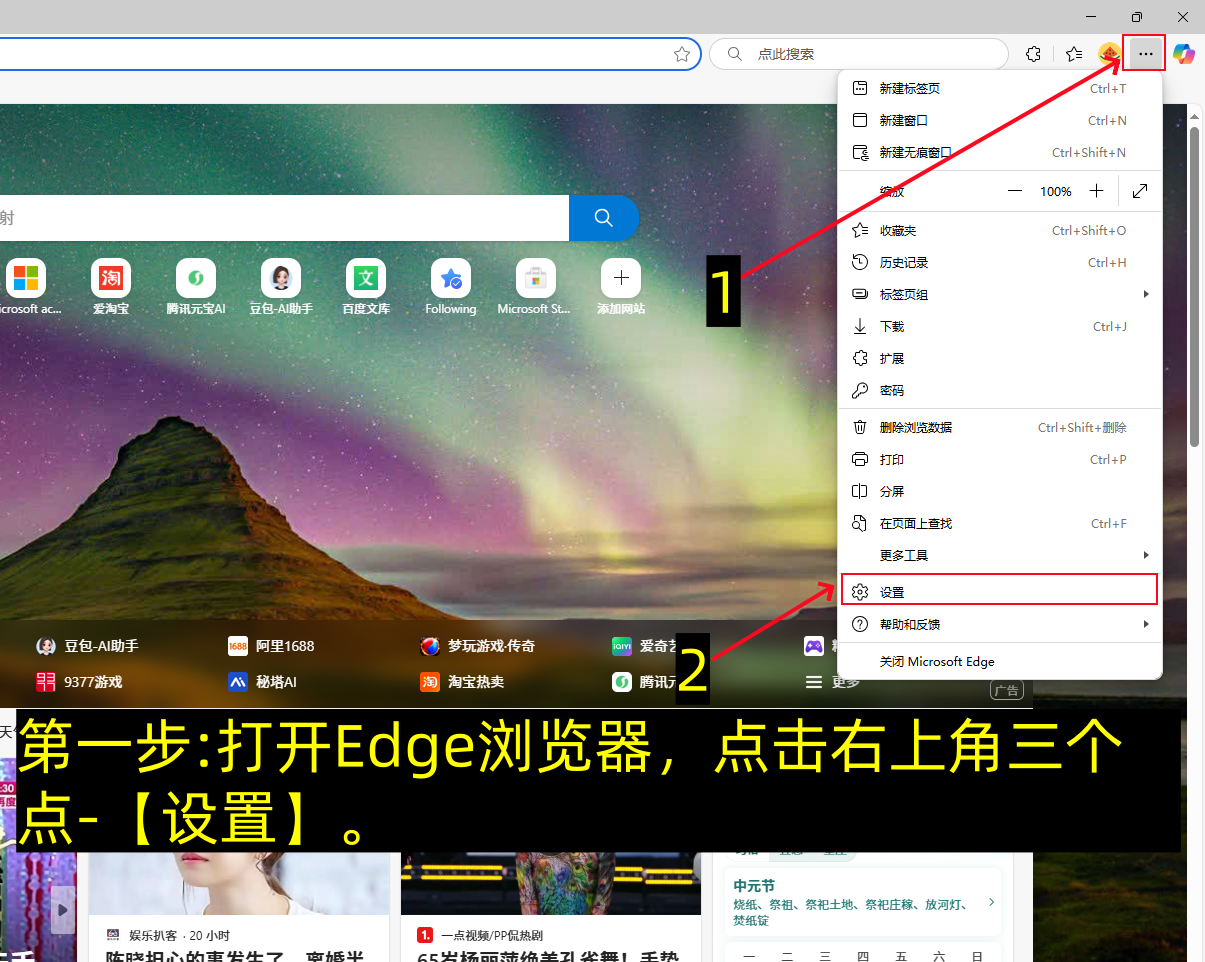Open Copilot from the toolbar icon
The image size is (1205, 962).
point(1183,54)
